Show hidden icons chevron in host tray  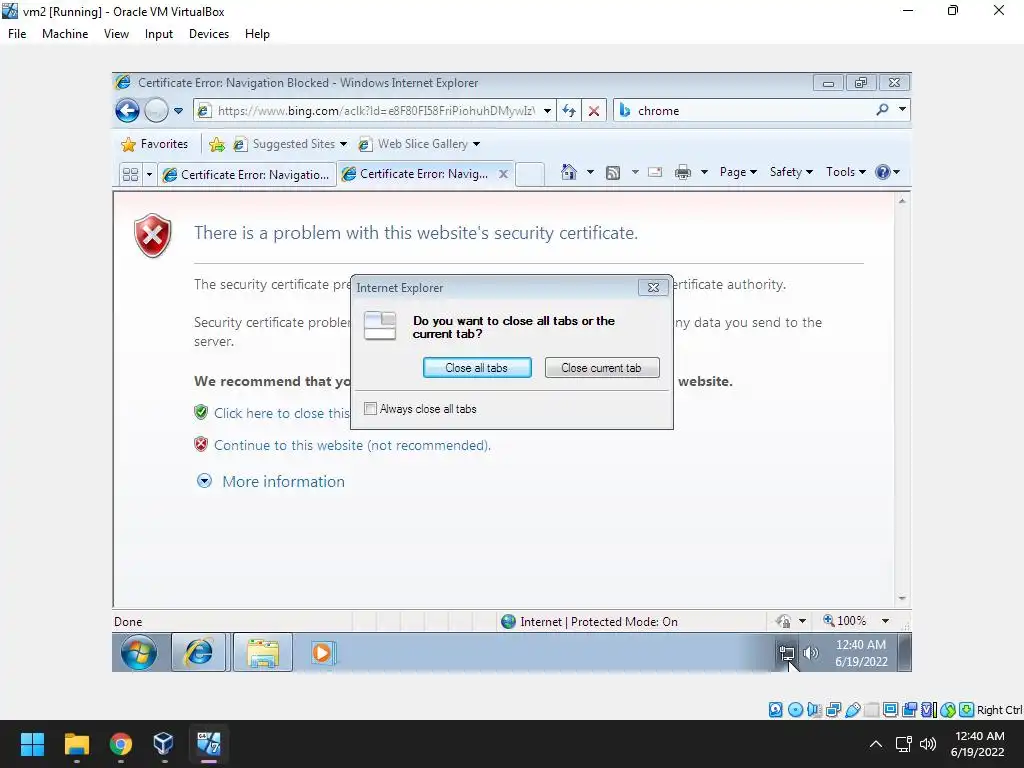[876, 744]
